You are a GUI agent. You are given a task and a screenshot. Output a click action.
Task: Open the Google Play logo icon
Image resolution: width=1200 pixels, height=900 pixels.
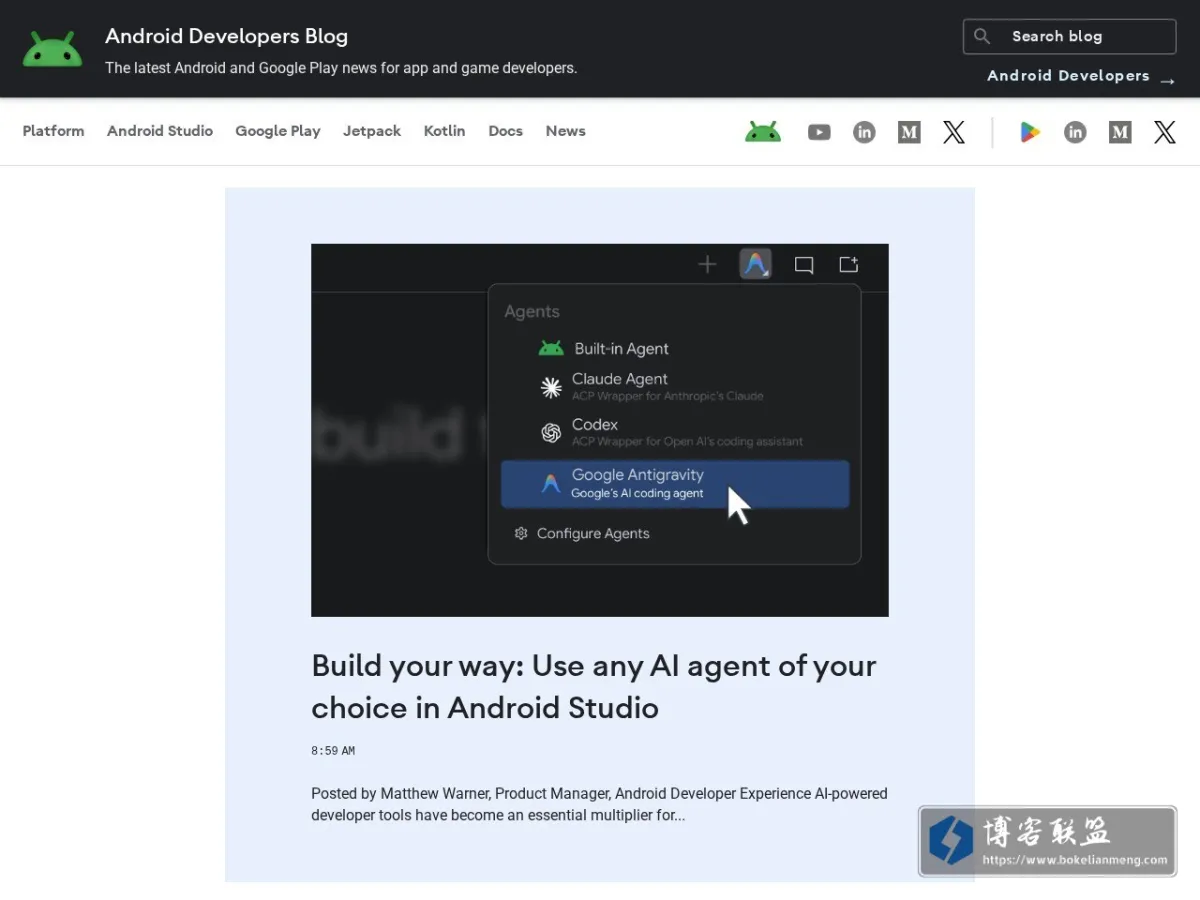1030,132
